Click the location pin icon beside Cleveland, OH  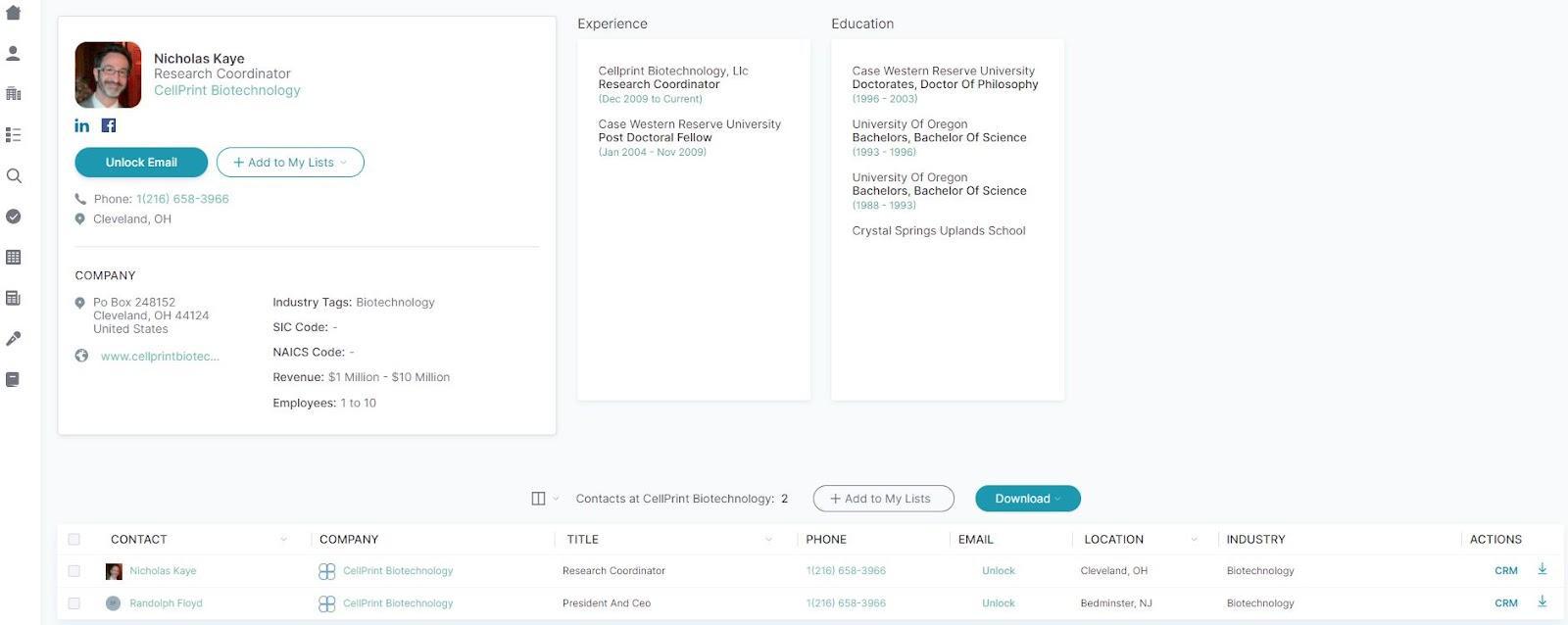coord(80,219)
